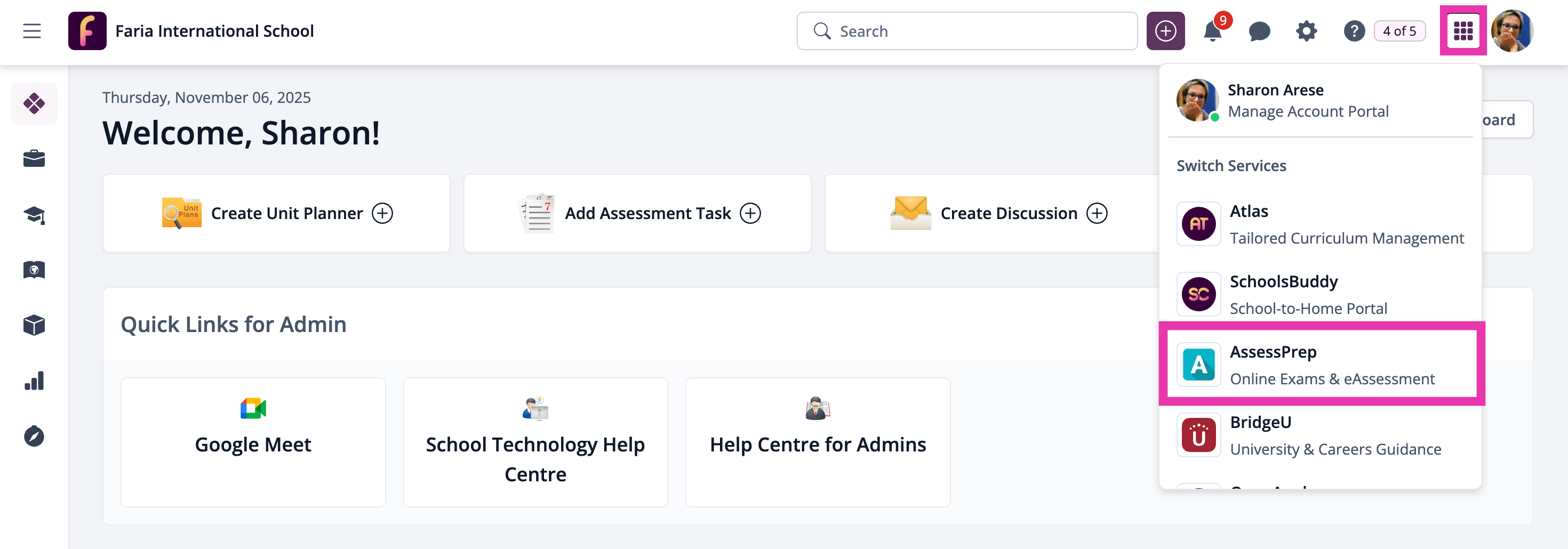
Task: Click 'Faria International School' title text
Action: [214, 31]
